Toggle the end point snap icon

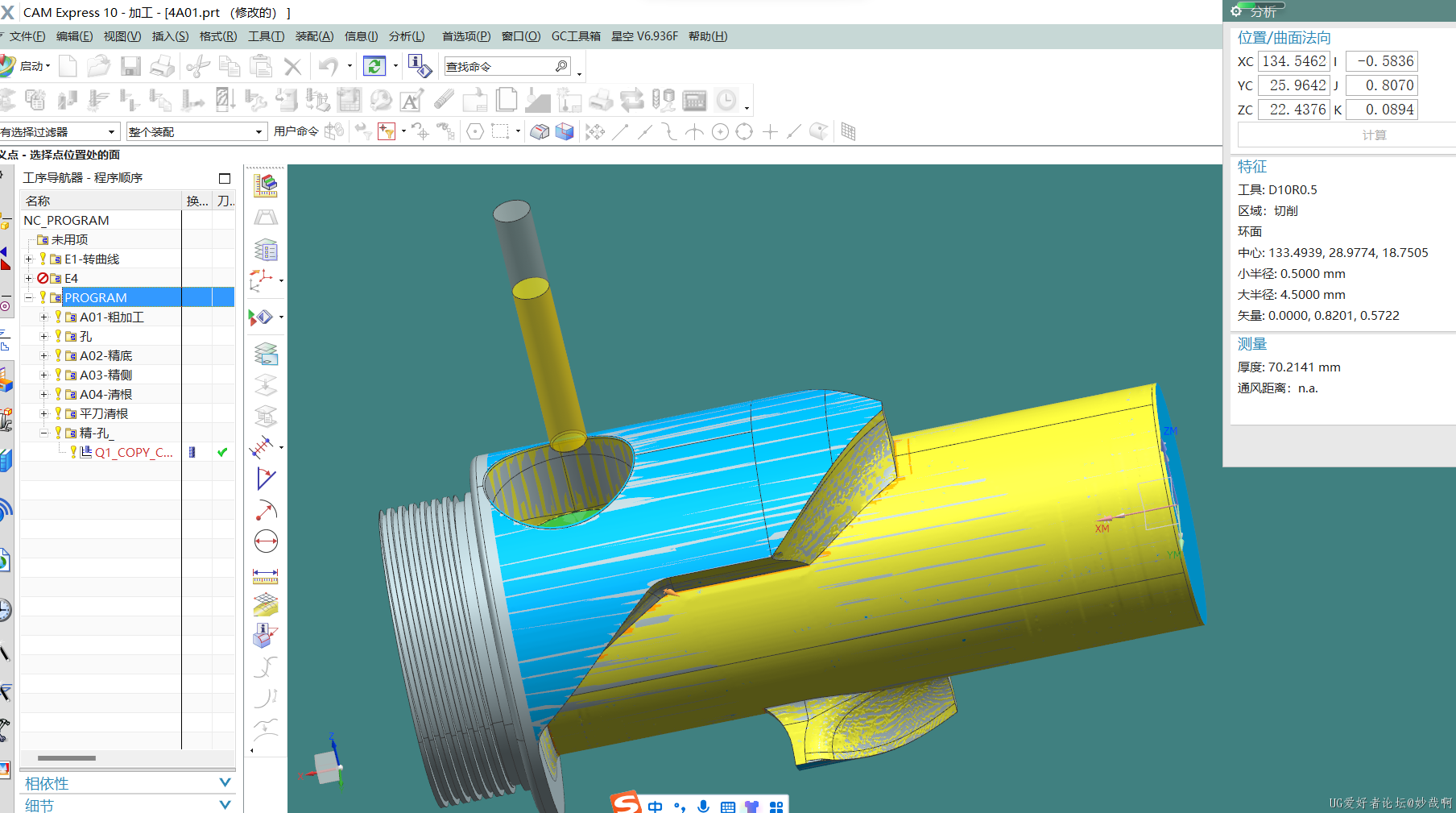coord(620,131)
